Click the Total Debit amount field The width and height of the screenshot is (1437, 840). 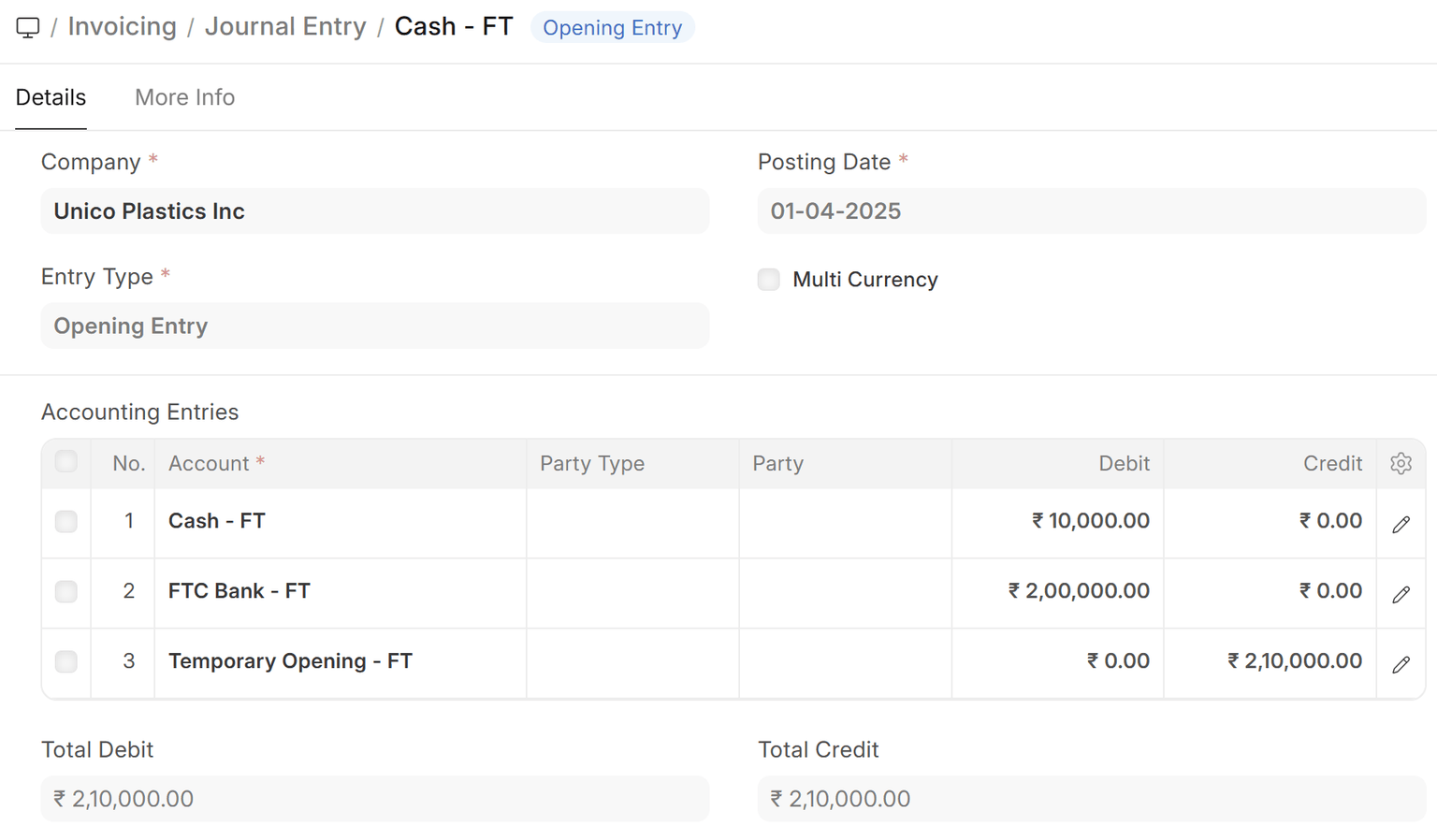(374, 799)
